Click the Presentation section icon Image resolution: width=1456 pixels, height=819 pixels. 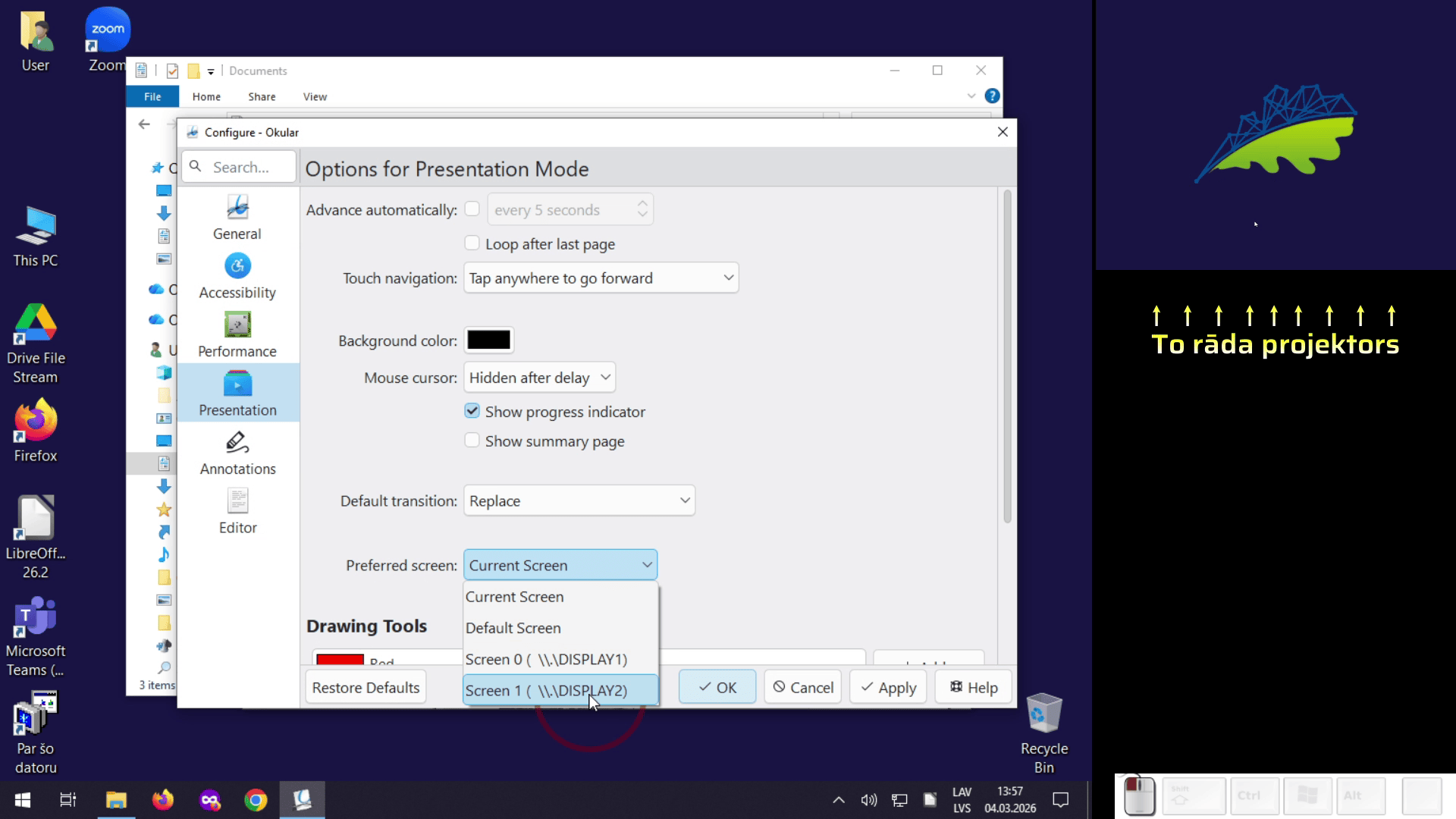click(x=237, y=384)
